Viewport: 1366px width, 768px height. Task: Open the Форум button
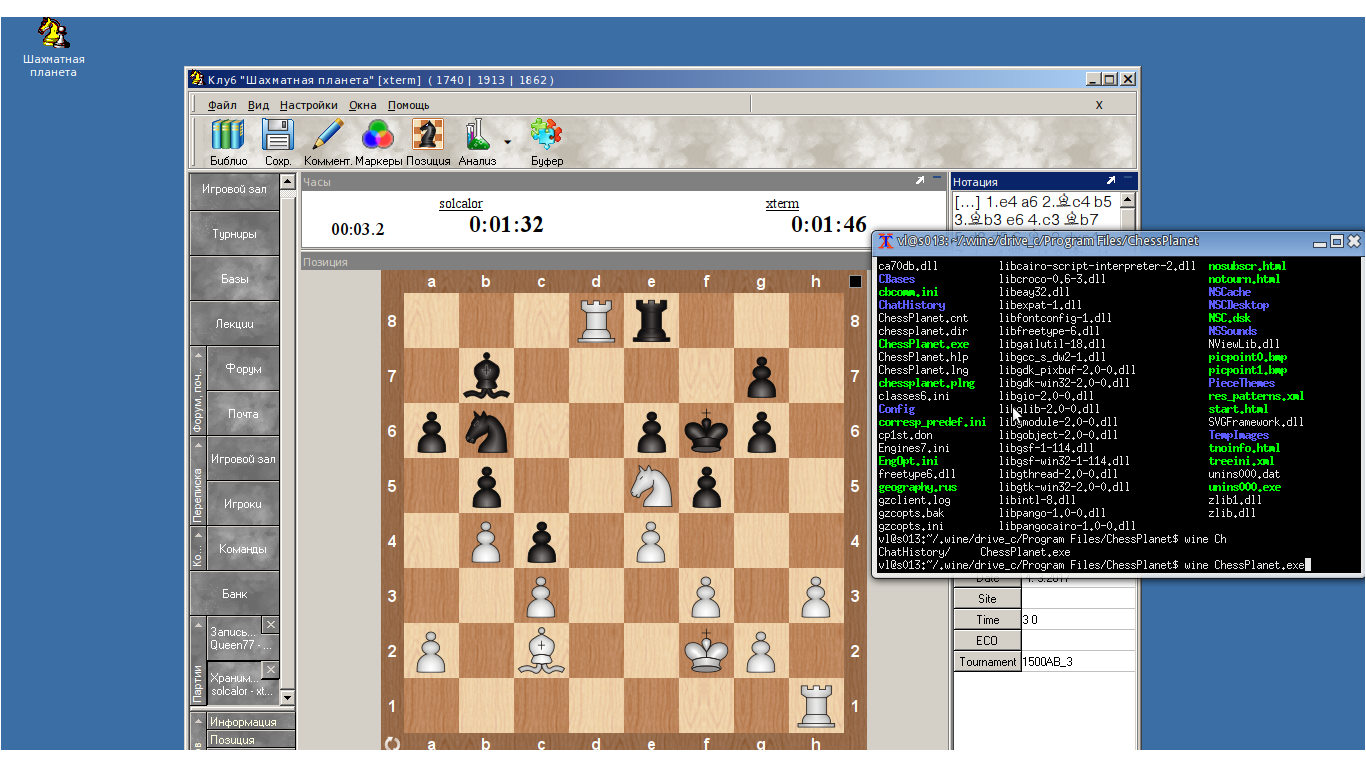coord(243,369)
